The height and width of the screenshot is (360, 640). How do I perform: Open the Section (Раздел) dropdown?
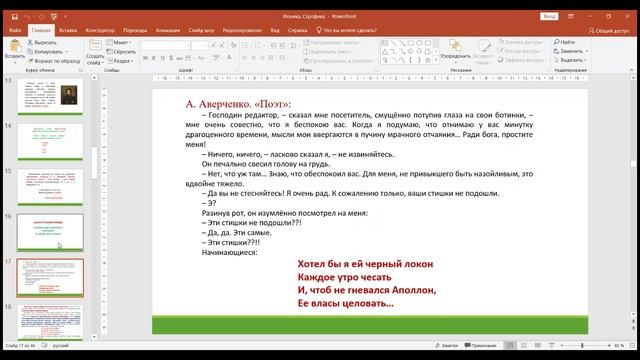120,61
